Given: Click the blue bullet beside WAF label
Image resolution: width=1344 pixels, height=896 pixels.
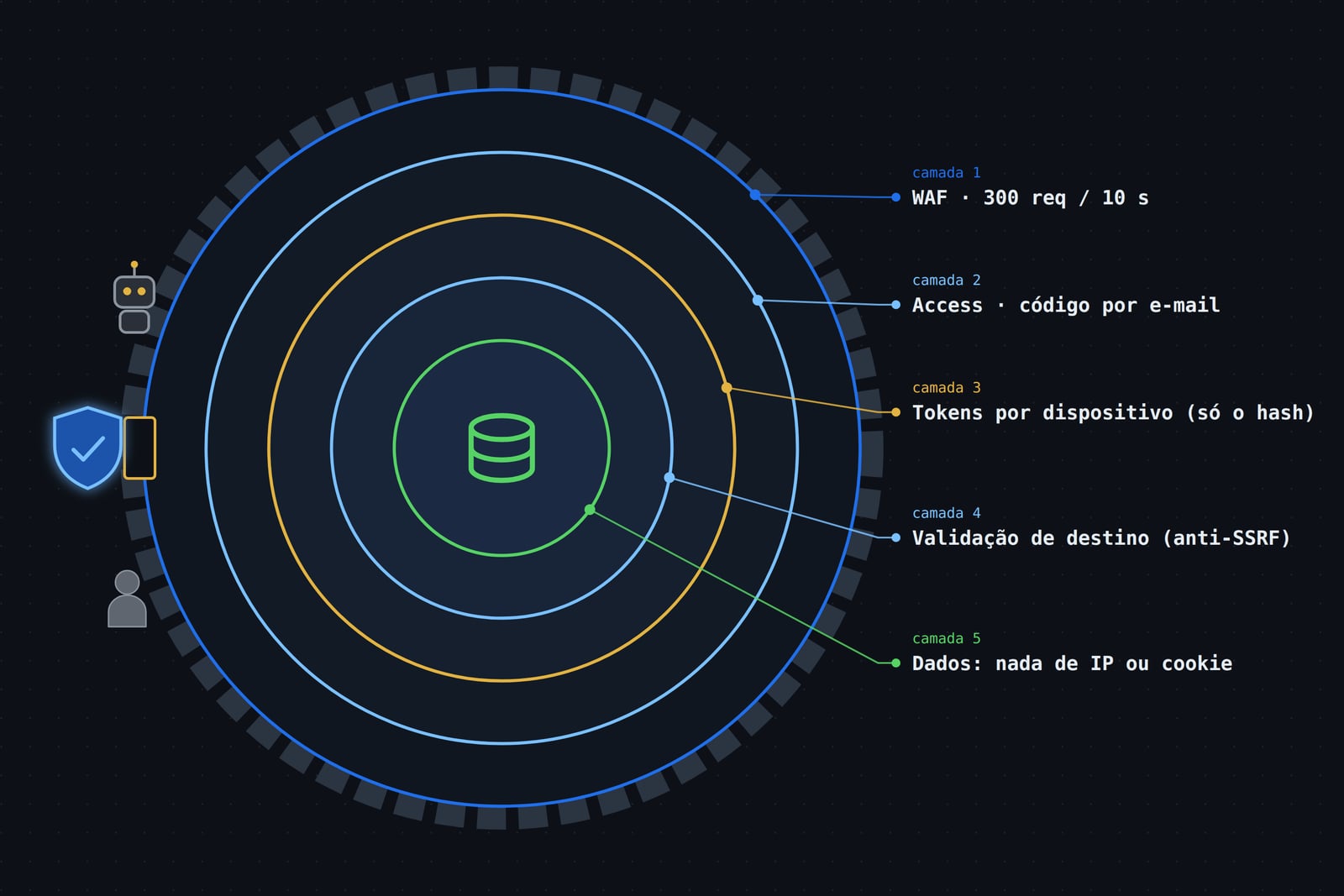Looking at the screenshot, I should pyautogui.click(x=895, y=197).
